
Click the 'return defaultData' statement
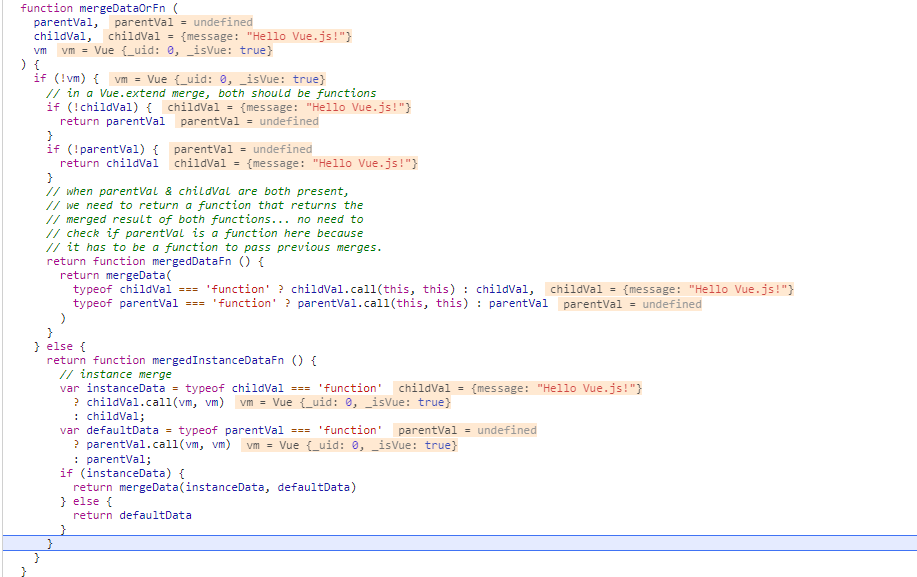pyautogui.click(x=132, y=515)
